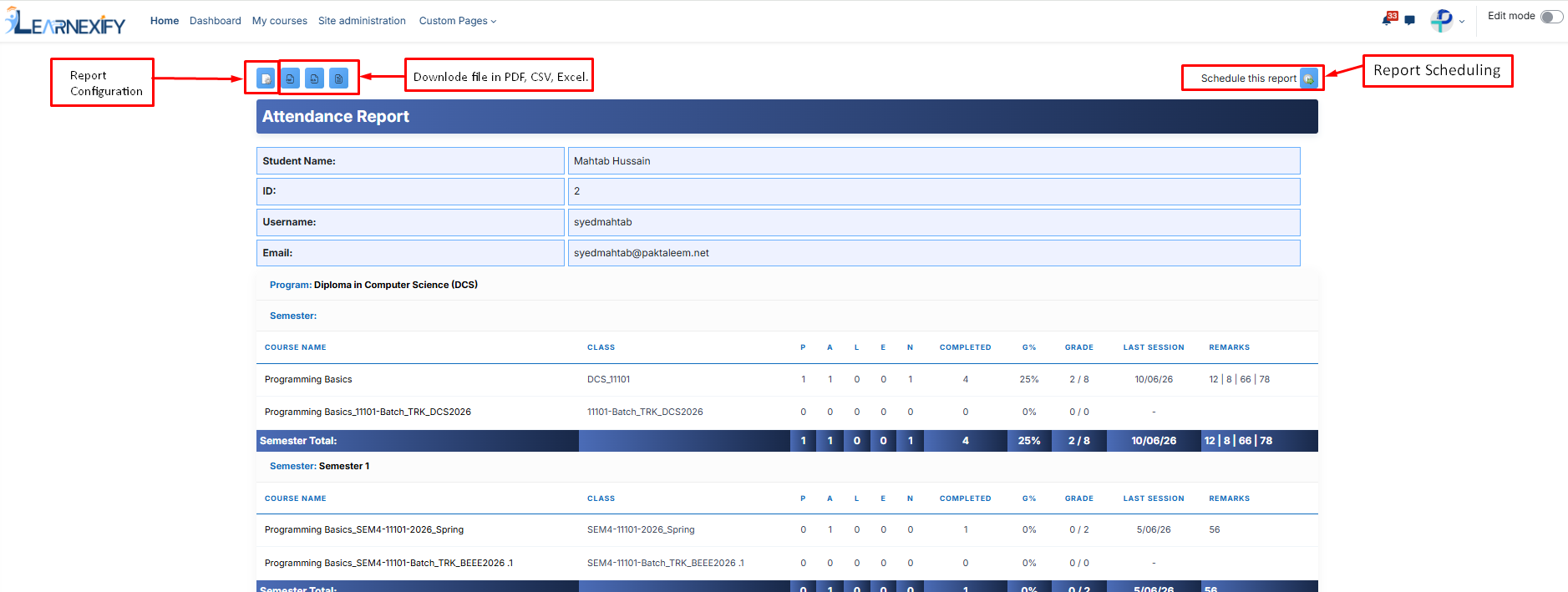
Task: Click the schedule report clock icon
Action: tap(1309, 78)
